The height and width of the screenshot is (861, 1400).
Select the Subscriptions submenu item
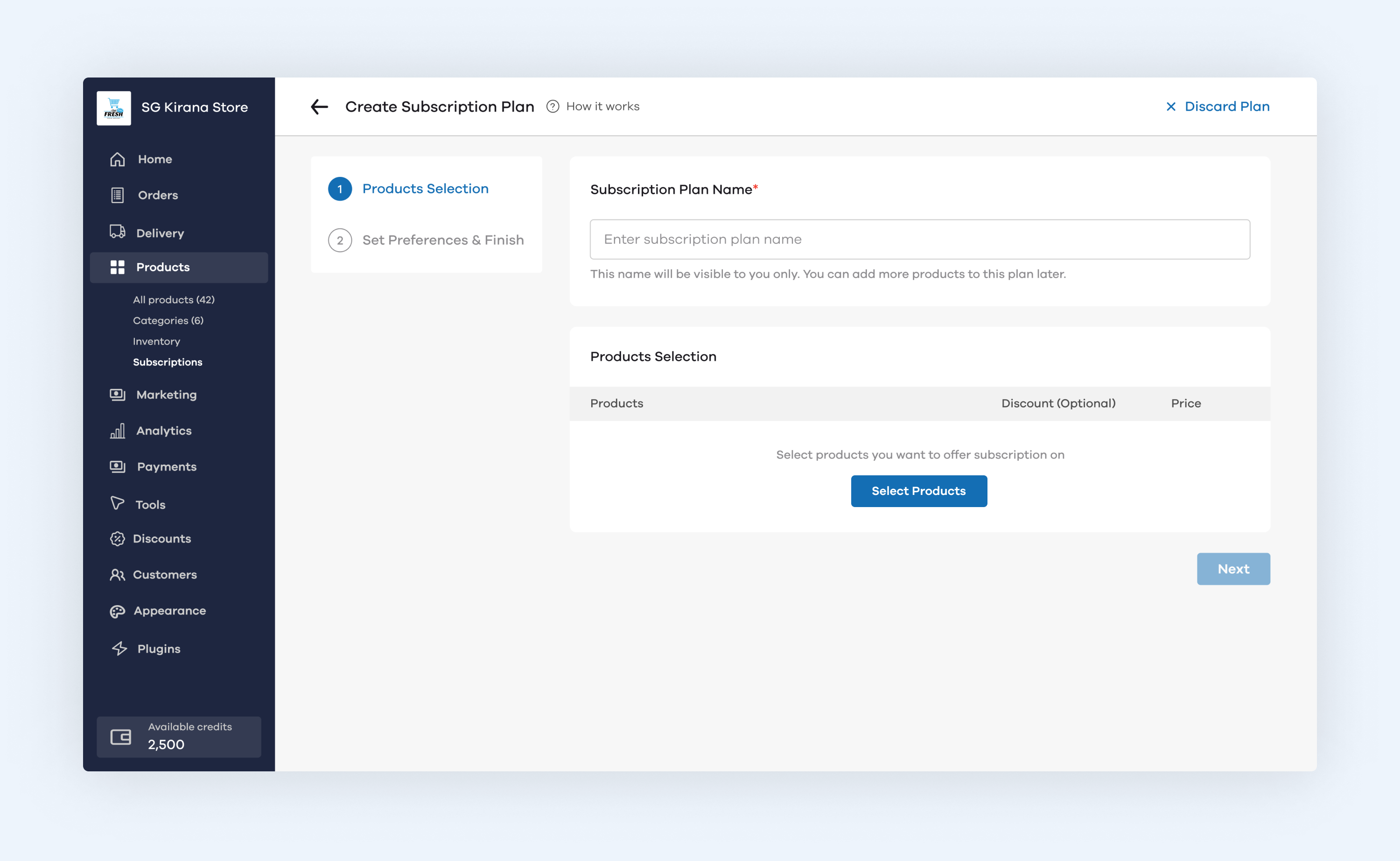(x=168, y=362)
